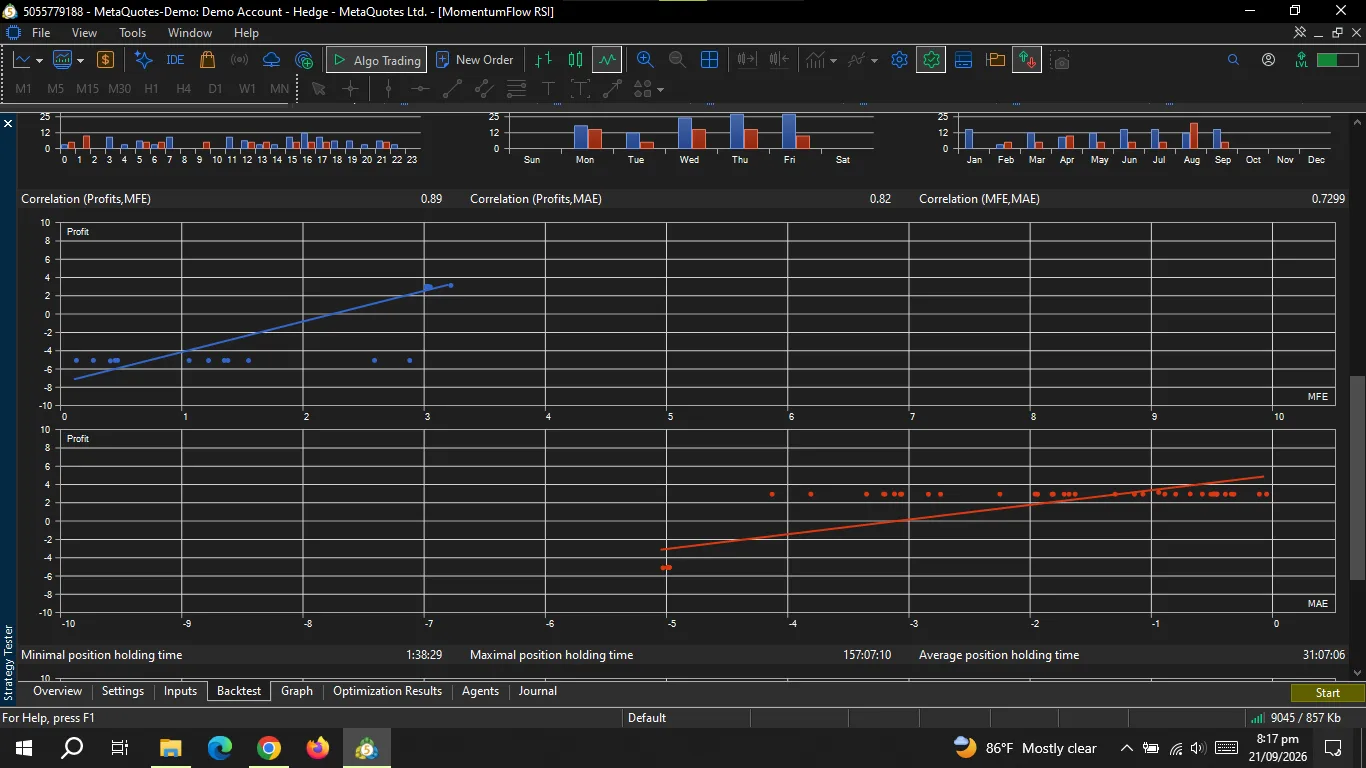This screenshot has width=1366, height=768.
Task: Open MetaEditor via the IDE icon
Action: [x=175, y=60]
